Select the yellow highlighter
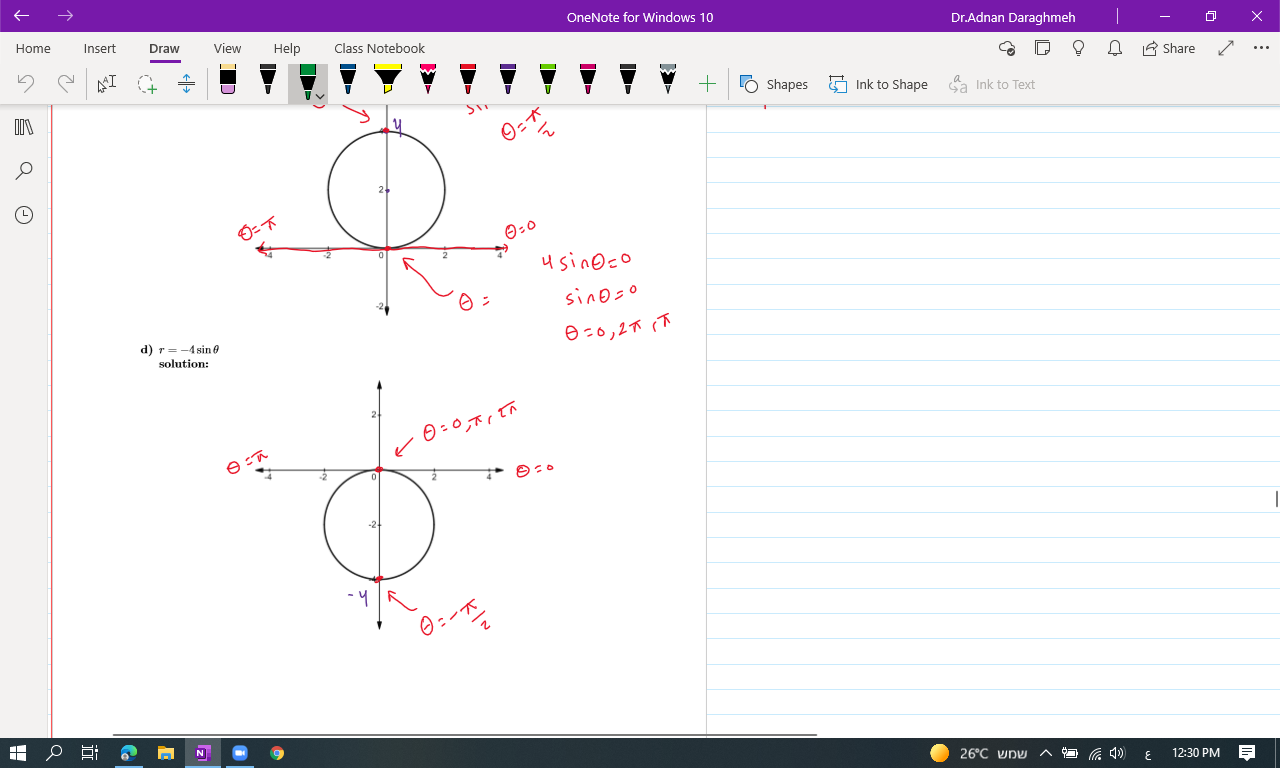Image resolution: width=1280 pixels, height=768 pixels. pyautogui.click(x=388, y=80)
